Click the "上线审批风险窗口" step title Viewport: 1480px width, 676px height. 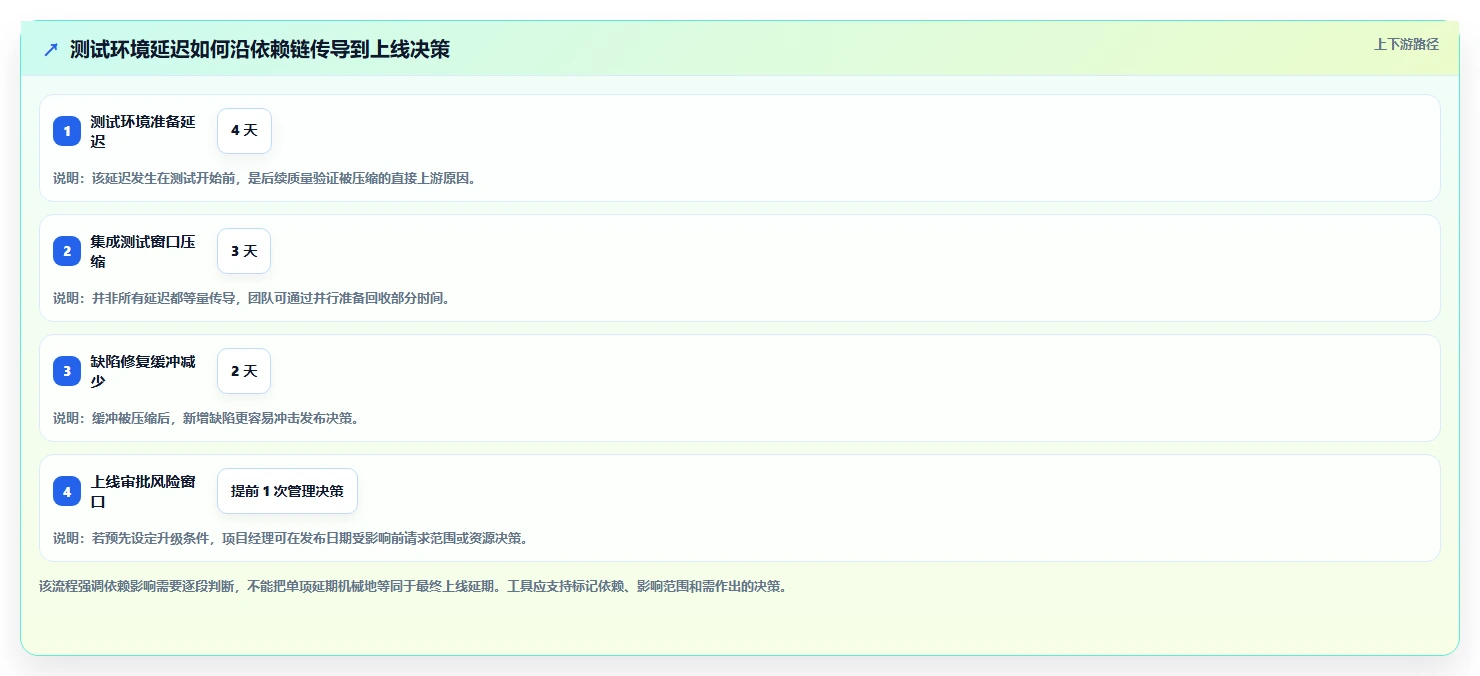point(143,491)
